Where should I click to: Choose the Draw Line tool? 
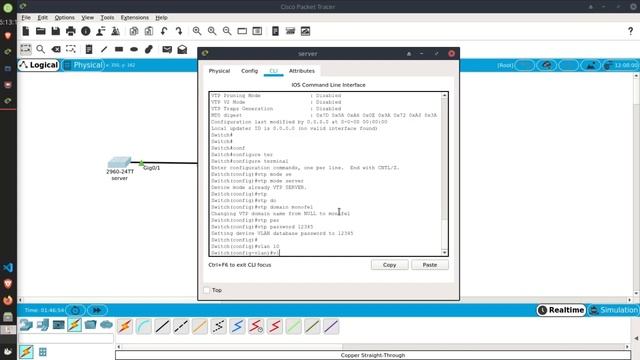click(104, 49)
